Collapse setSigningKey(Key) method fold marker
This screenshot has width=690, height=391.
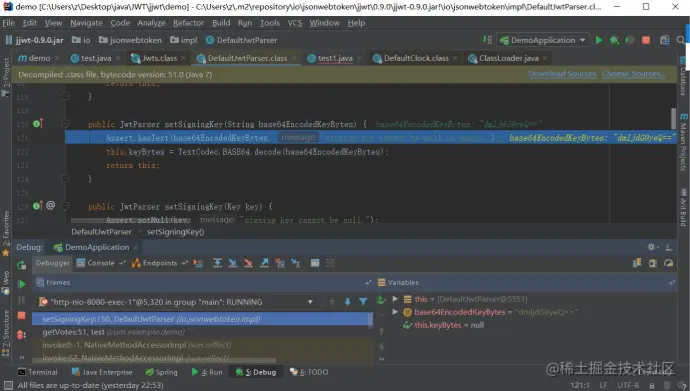click(65, 206)
